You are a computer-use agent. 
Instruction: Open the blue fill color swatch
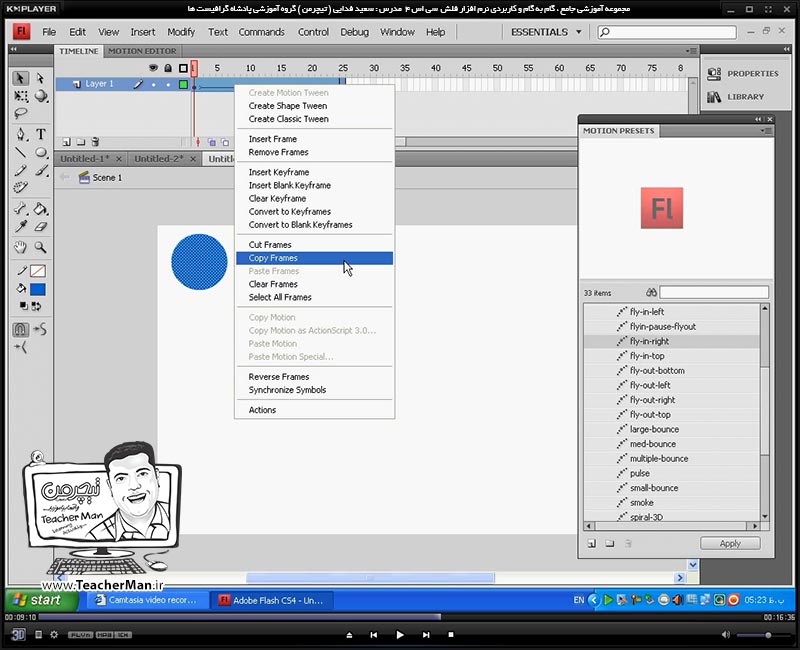[38, 289]
